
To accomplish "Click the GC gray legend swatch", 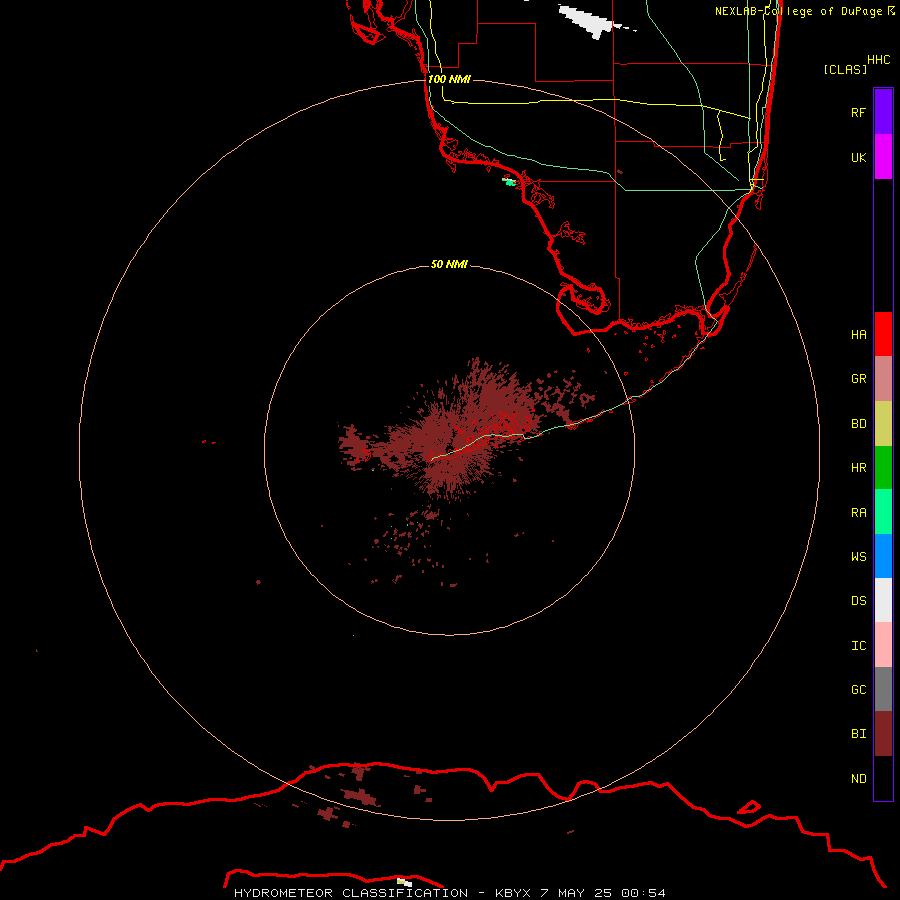I will click(883, 689).
